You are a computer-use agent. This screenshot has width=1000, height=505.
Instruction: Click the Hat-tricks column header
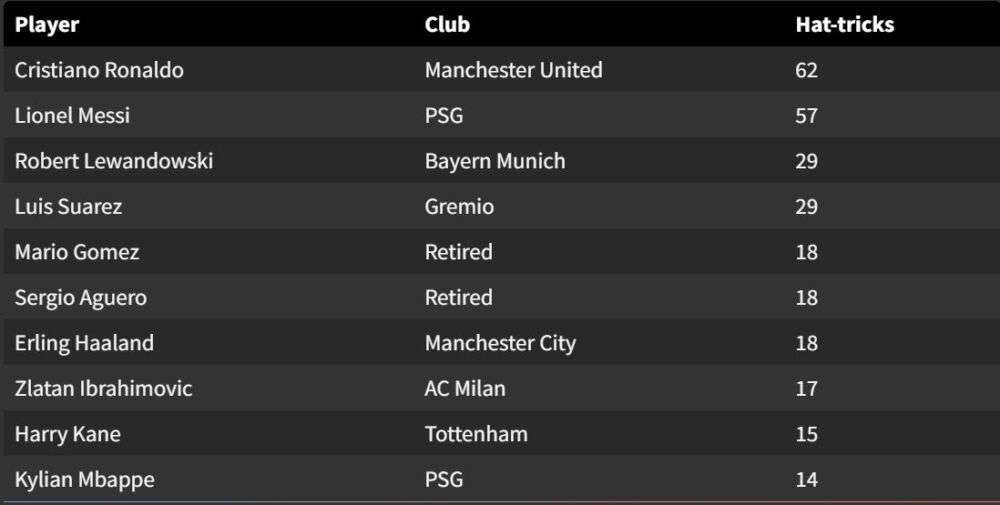pyautogui.click(x=844, y=25)
